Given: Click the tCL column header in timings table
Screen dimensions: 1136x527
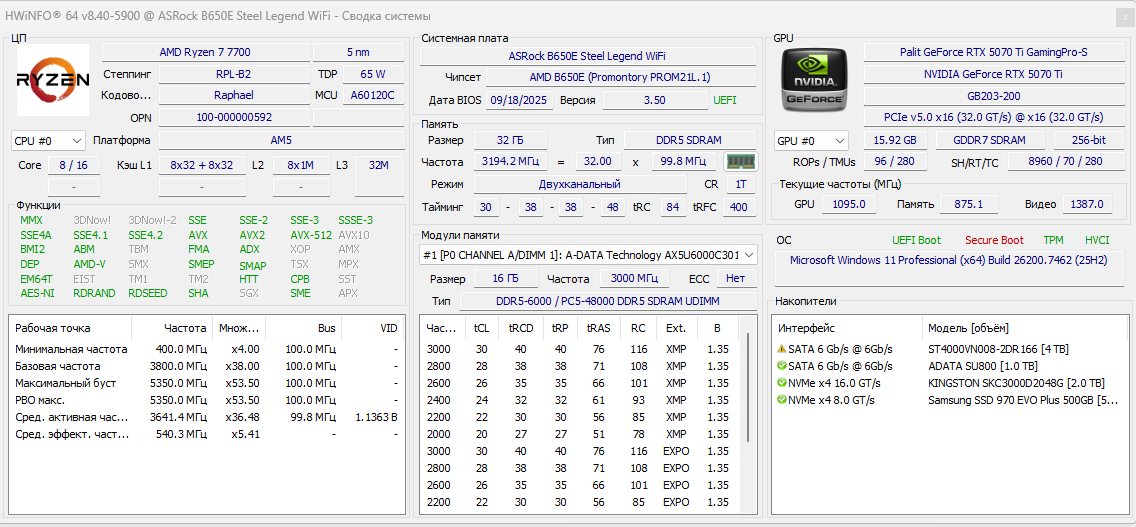Looking at the screenshot, I should pyautogui.click(x=482, y=328).
